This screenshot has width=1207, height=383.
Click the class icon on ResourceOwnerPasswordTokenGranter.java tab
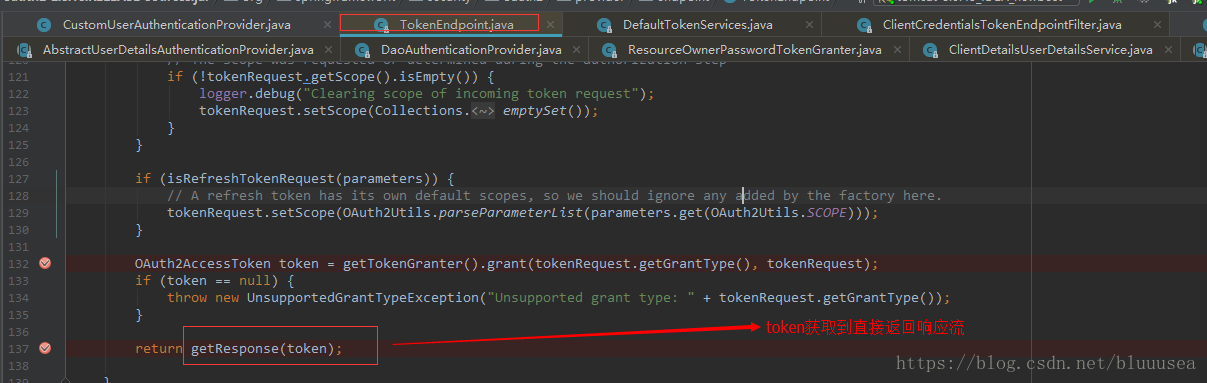click(608, 49)
